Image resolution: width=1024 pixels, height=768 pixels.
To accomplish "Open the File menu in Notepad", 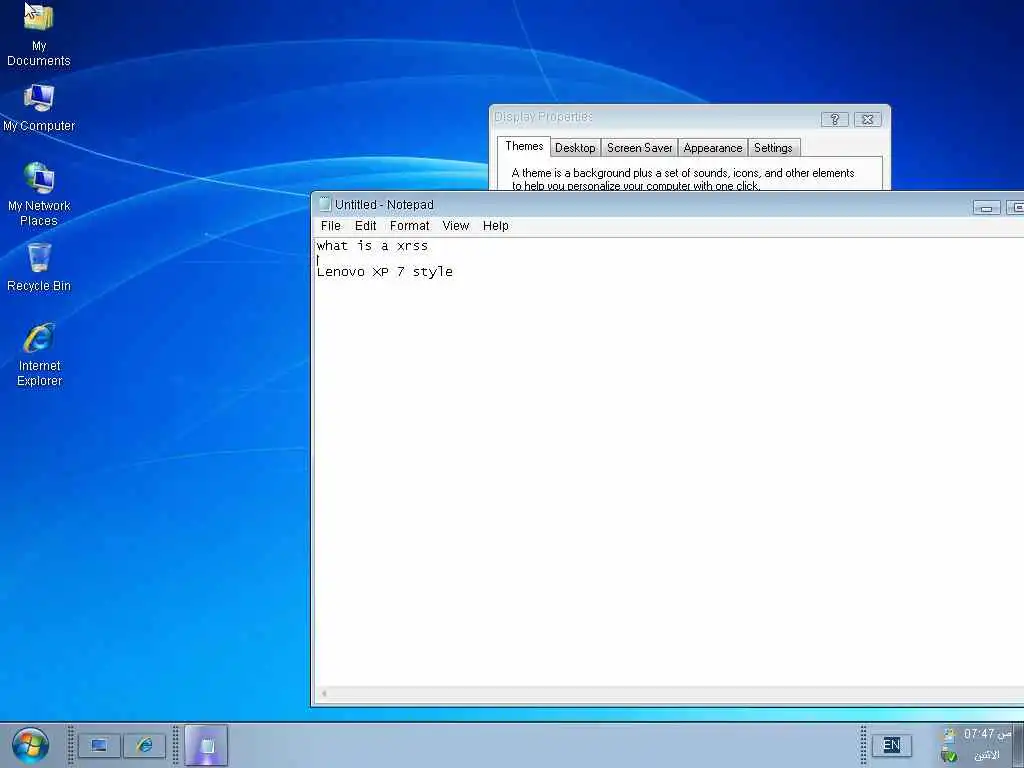I will pyautogui.click(x=330, y=226).
